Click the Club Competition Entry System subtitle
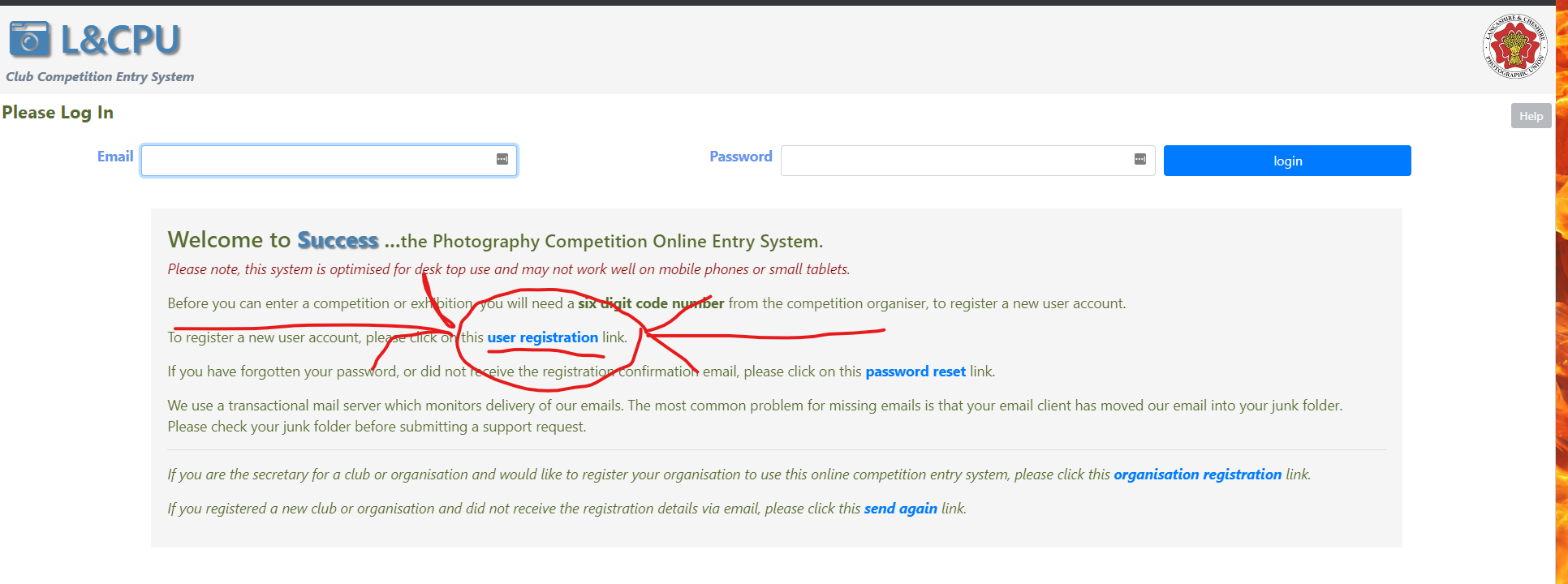The height and width of the screenshot is (584, 1568). [x=100, y=76]
